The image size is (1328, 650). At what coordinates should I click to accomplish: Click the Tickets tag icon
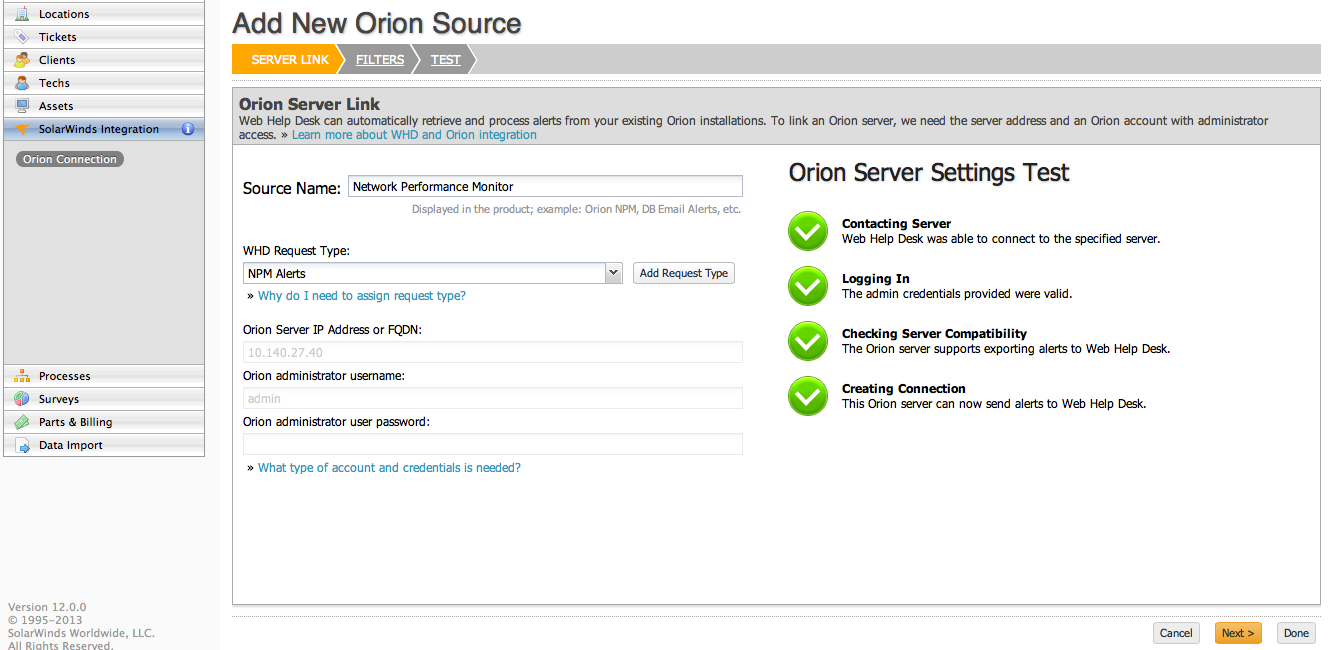22,37
